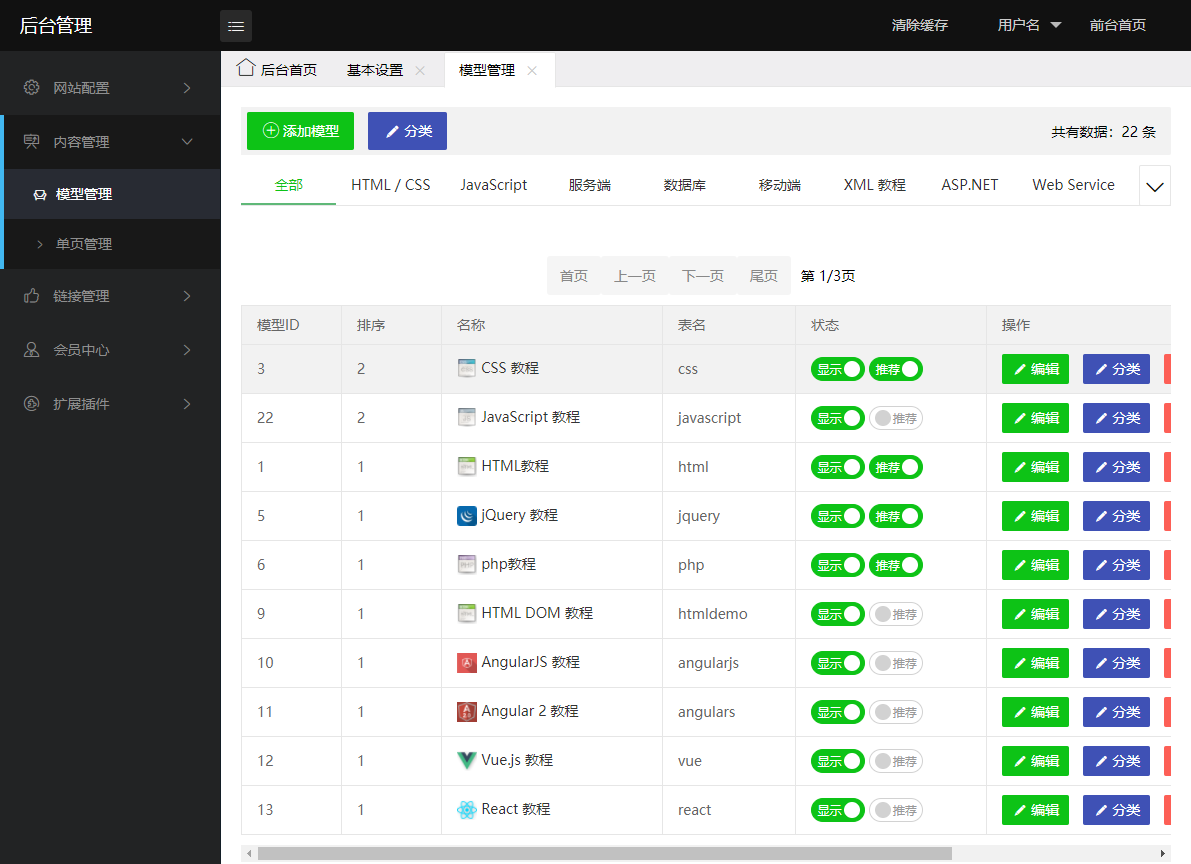
Task: Enable 推荐 switch for JavaScript 教程
Action: [895, 418]
